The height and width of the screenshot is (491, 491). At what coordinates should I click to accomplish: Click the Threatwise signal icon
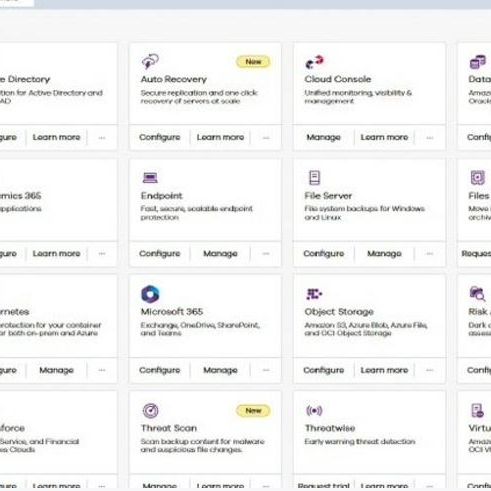tap(314, 410)
